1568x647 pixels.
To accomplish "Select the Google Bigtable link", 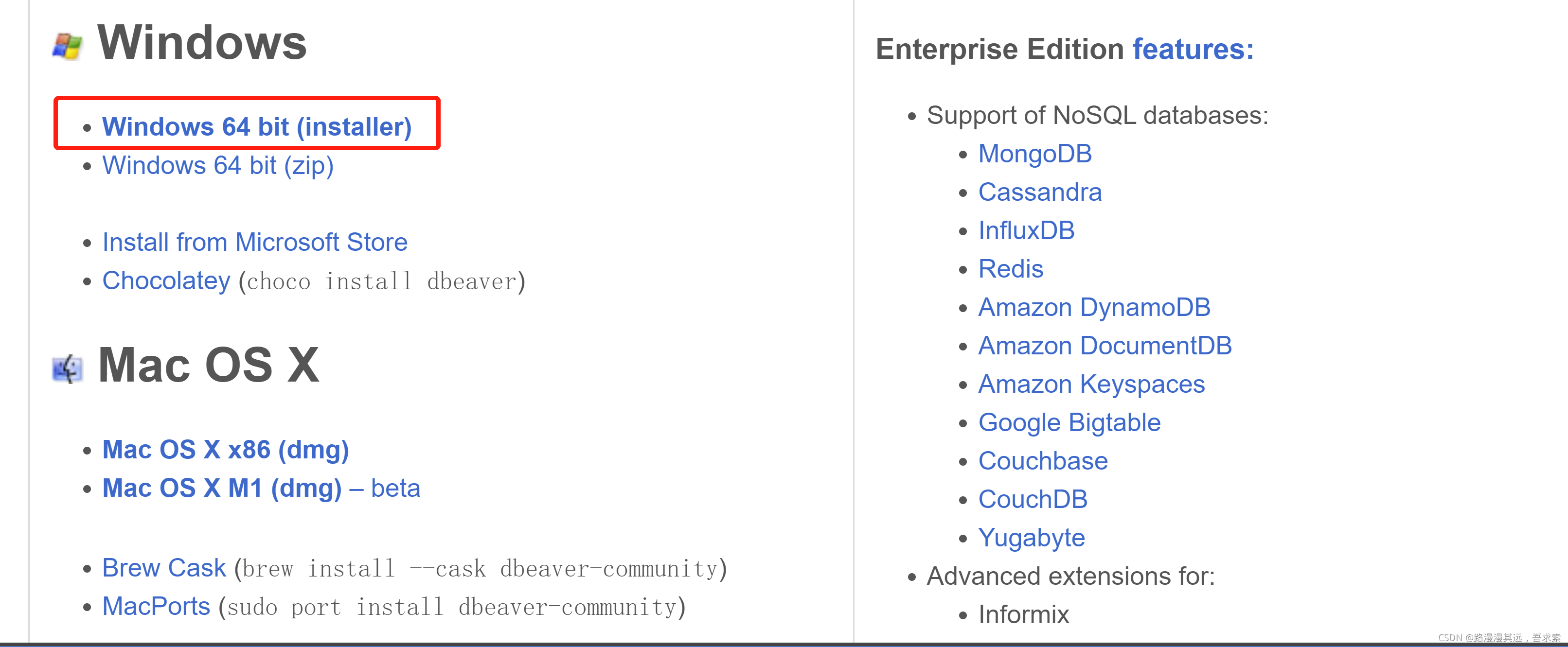I will coord(1069,422).
